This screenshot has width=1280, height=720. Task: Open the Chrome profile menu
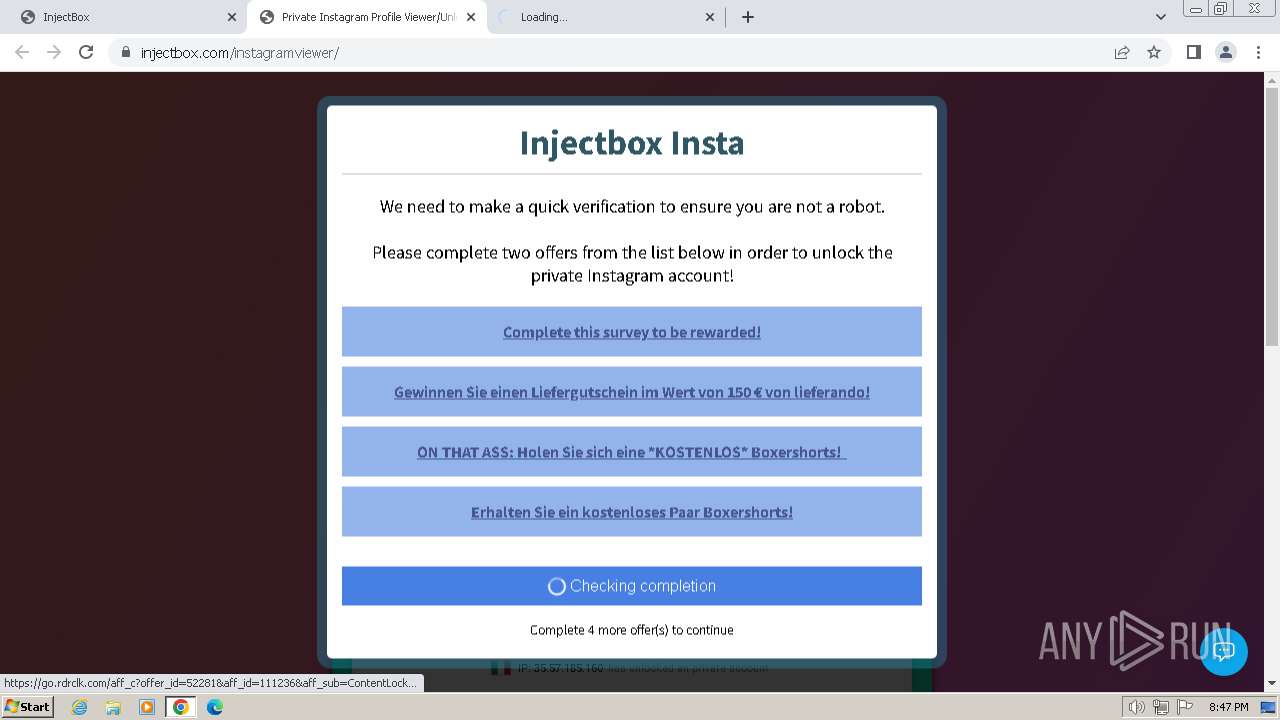(x=1226, y=52)
